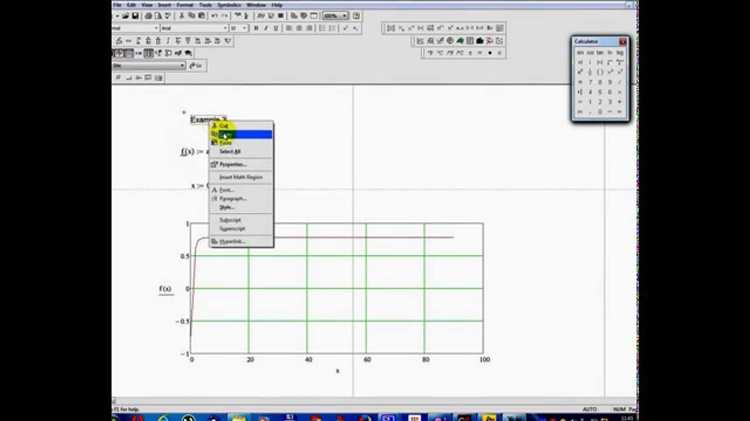750x421 pixels.
Task: Toggle Italic formatting
Action: pyautogui.click(x=266, y=28)
